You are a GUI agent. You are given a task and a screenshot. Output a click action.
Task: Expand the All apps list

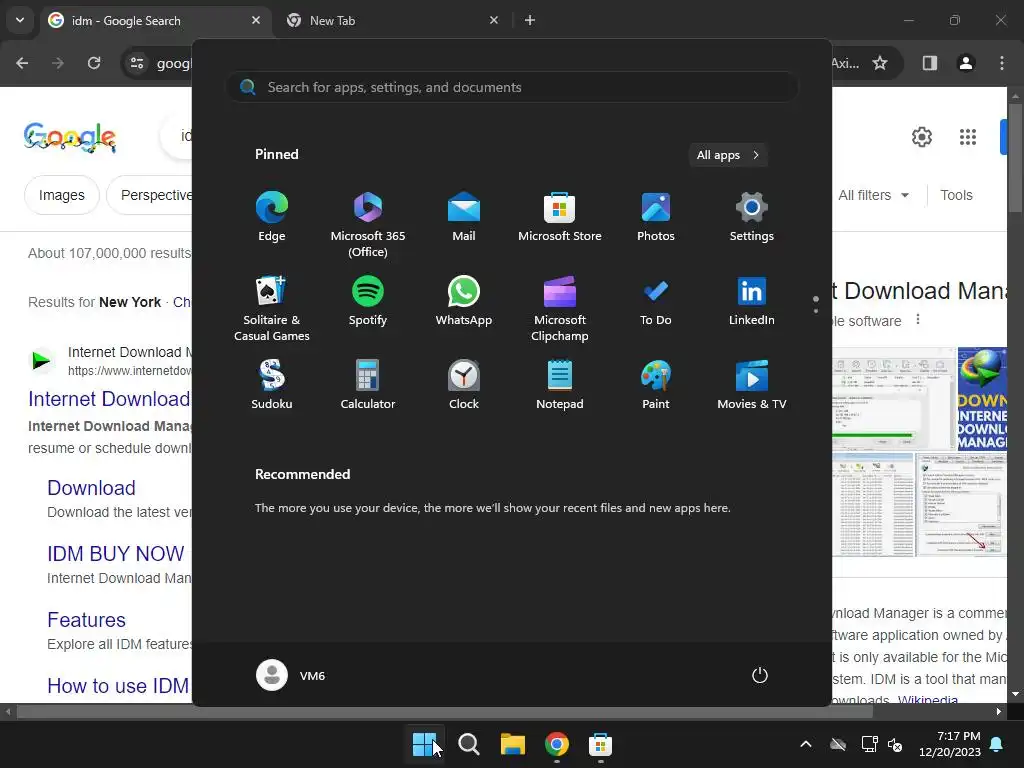click(728, 155)
